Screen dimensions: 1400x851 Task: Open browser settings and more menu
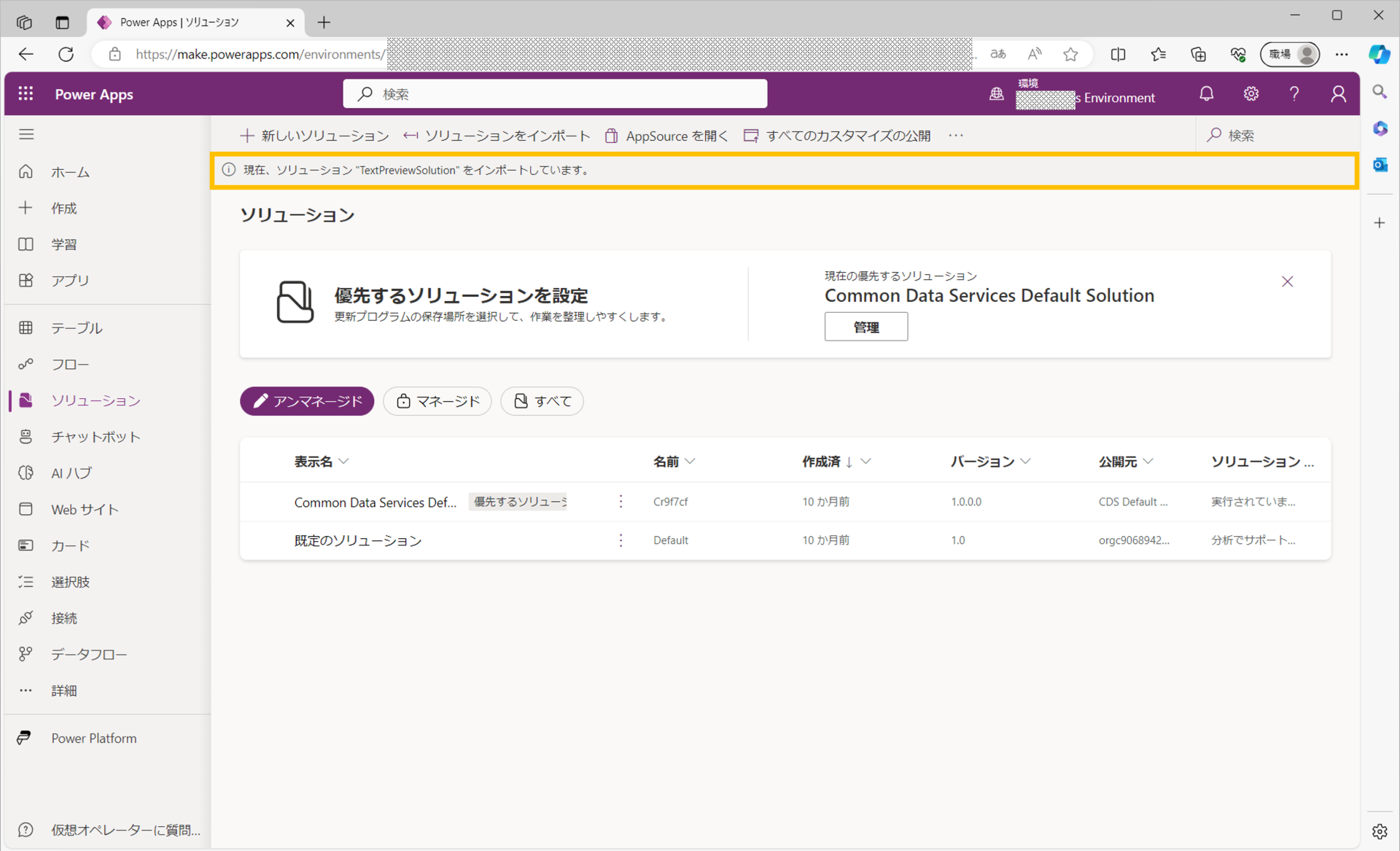click(1342, 54)
